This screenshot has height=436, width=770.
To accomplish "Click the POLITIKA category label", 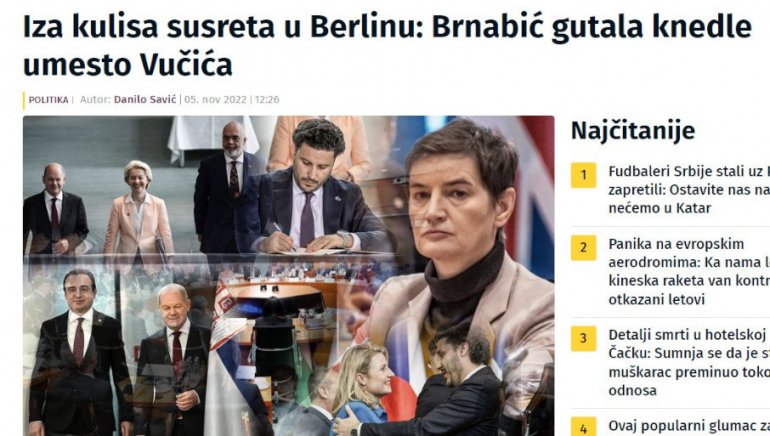I will coord(48,100).
